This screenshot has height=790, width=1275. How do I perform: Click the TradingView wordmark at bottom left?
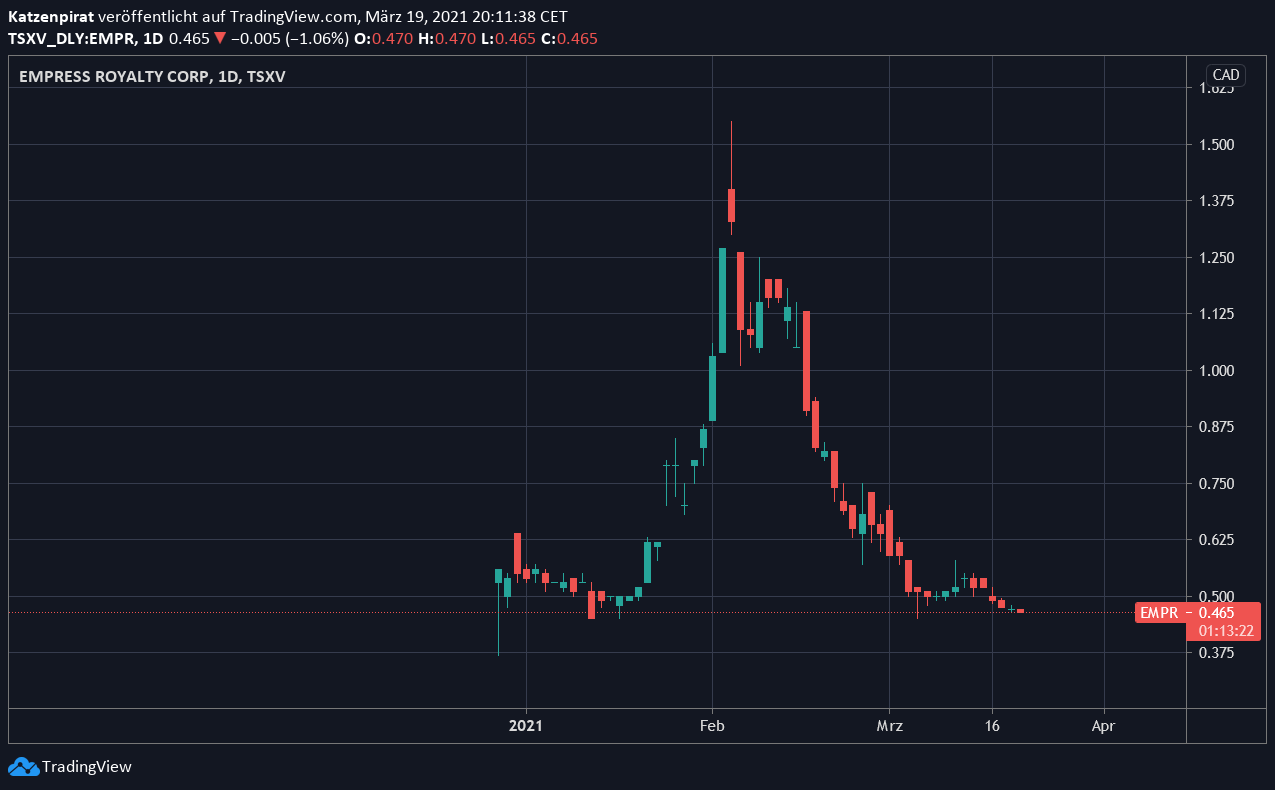[87, 767]
